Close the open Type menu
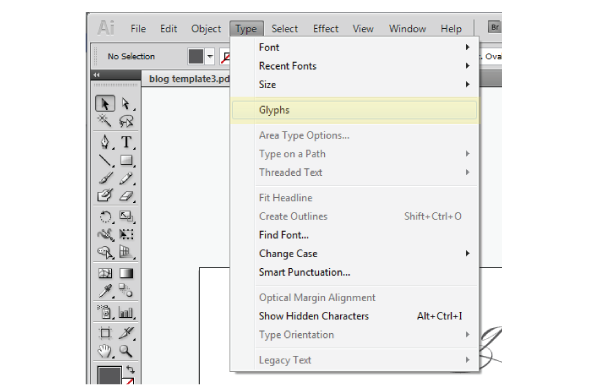610x387 pixels. [246, 29]
